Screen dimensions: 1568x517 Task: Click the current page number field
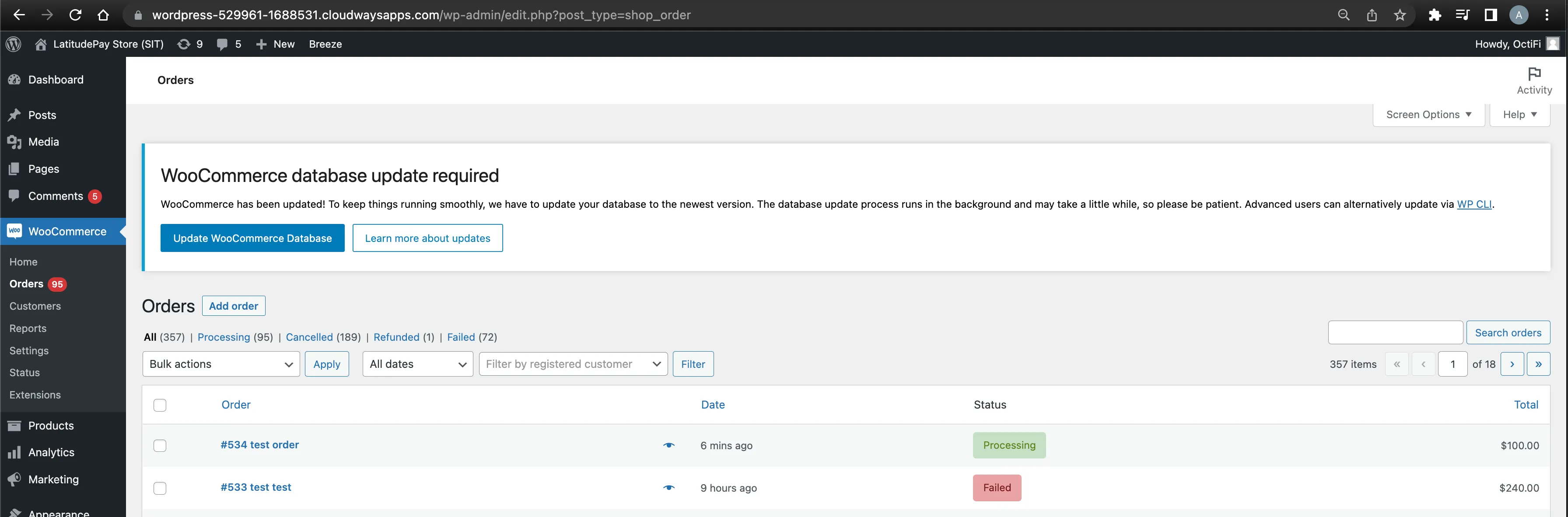tap(1453, 364)
